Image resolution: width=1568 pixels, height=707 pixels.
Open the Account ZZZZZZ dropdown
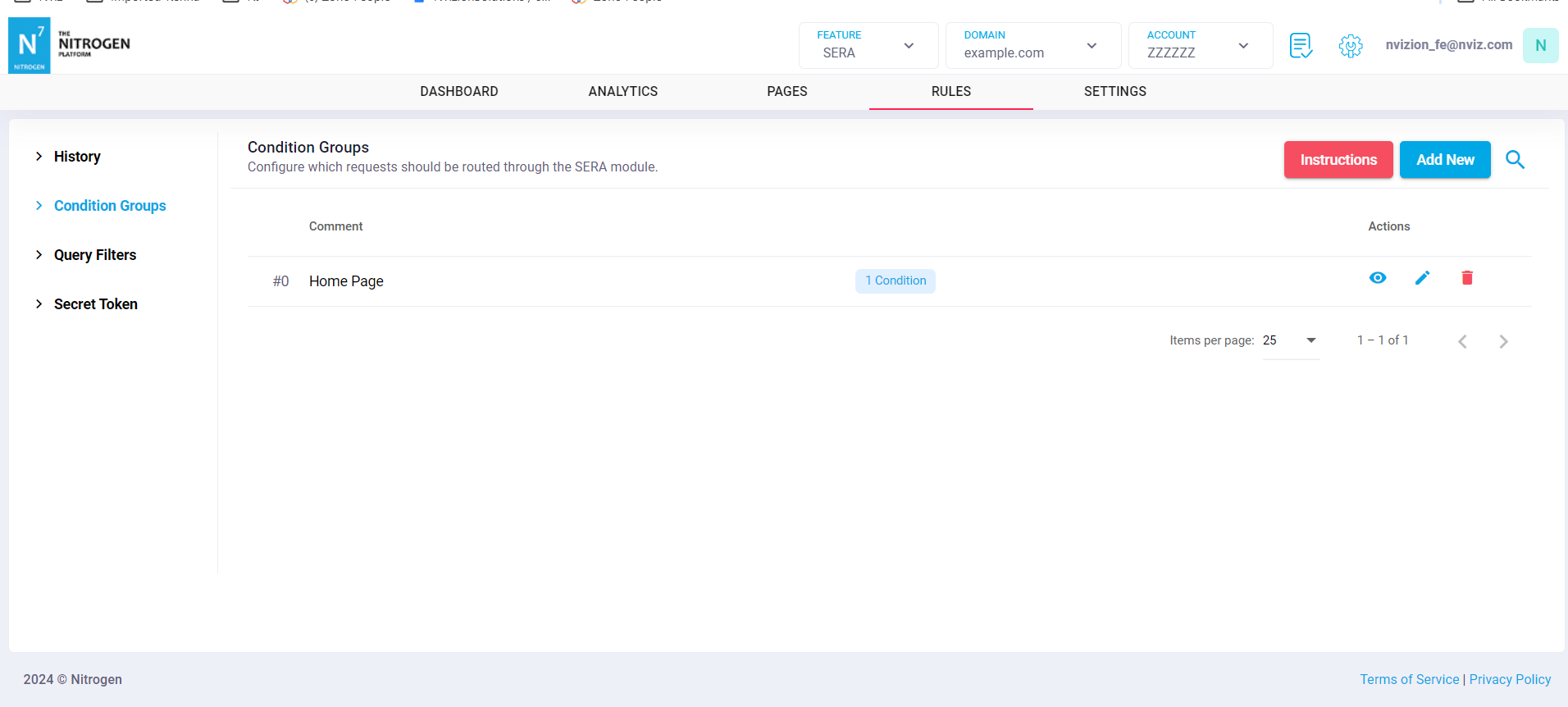coord(1200,46)
